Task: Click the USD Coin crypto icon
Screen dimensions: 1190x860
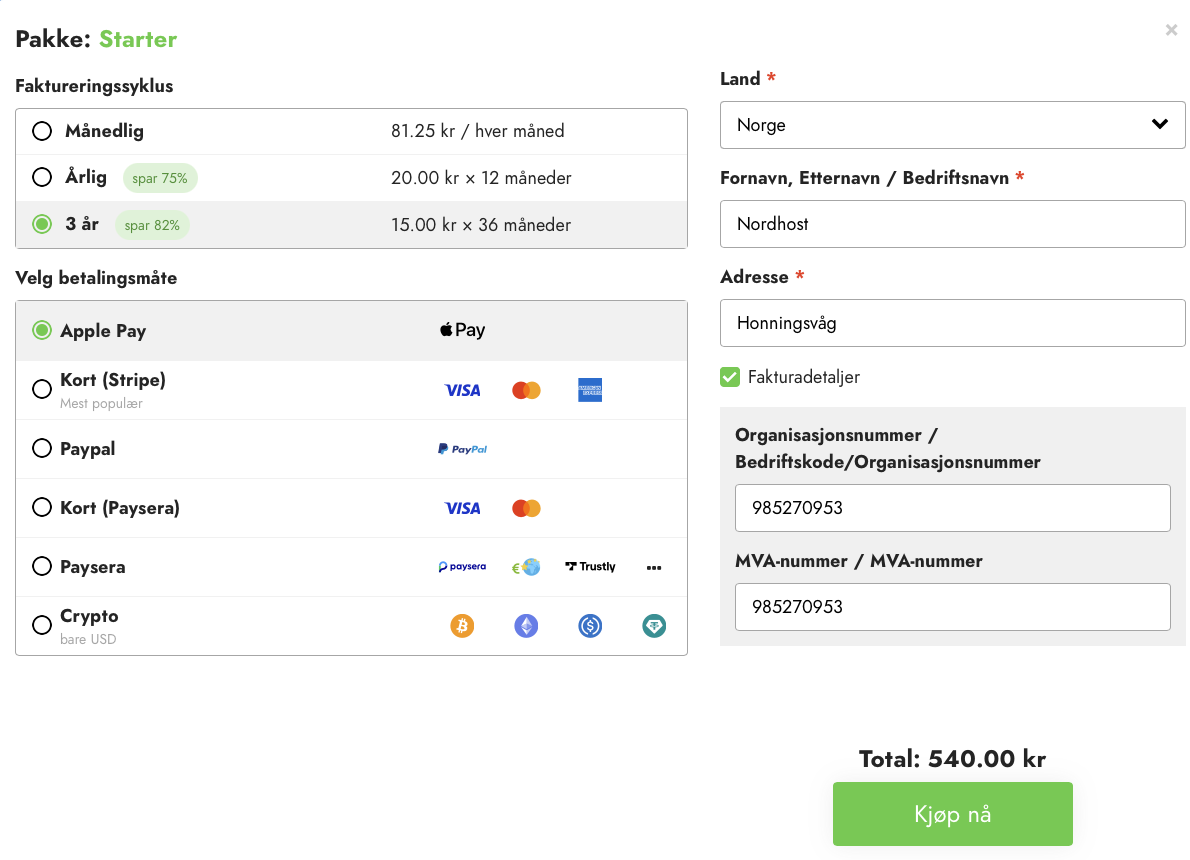Action: tap(590, 626)
